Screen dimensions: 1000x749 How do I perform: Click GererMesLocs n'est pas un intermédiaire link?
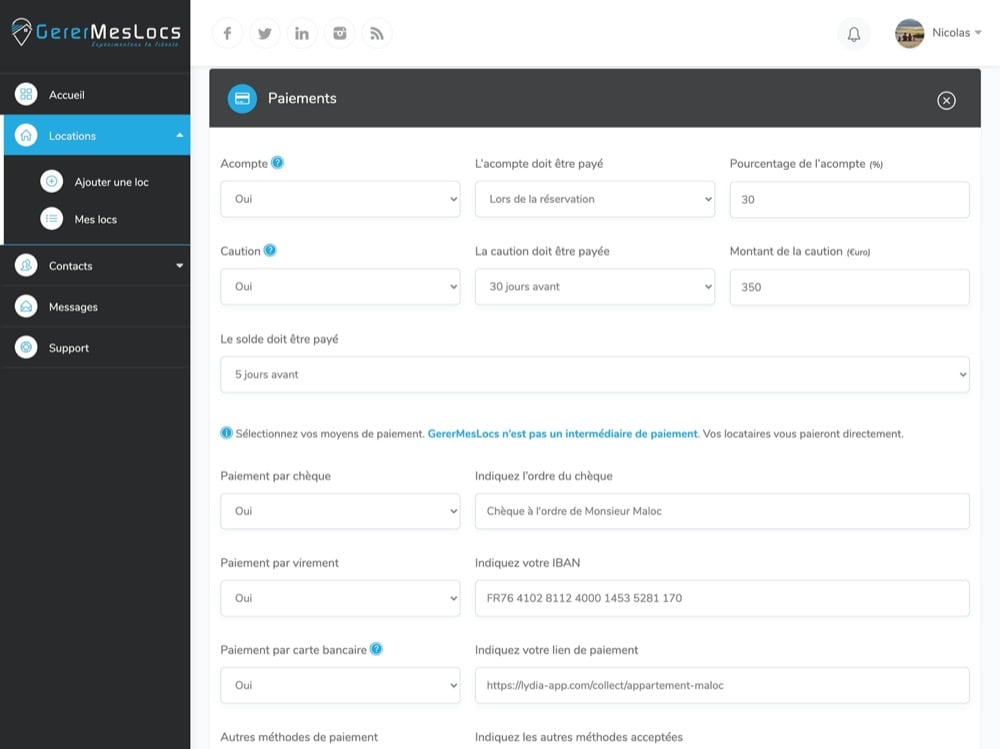pos(563,434)
